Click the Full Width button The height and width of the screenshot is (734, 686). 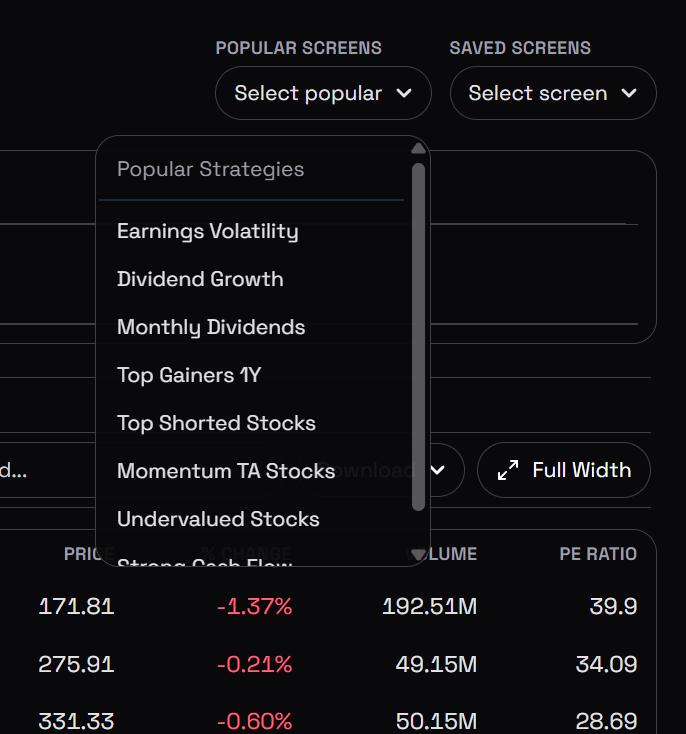tap(564, 470)
